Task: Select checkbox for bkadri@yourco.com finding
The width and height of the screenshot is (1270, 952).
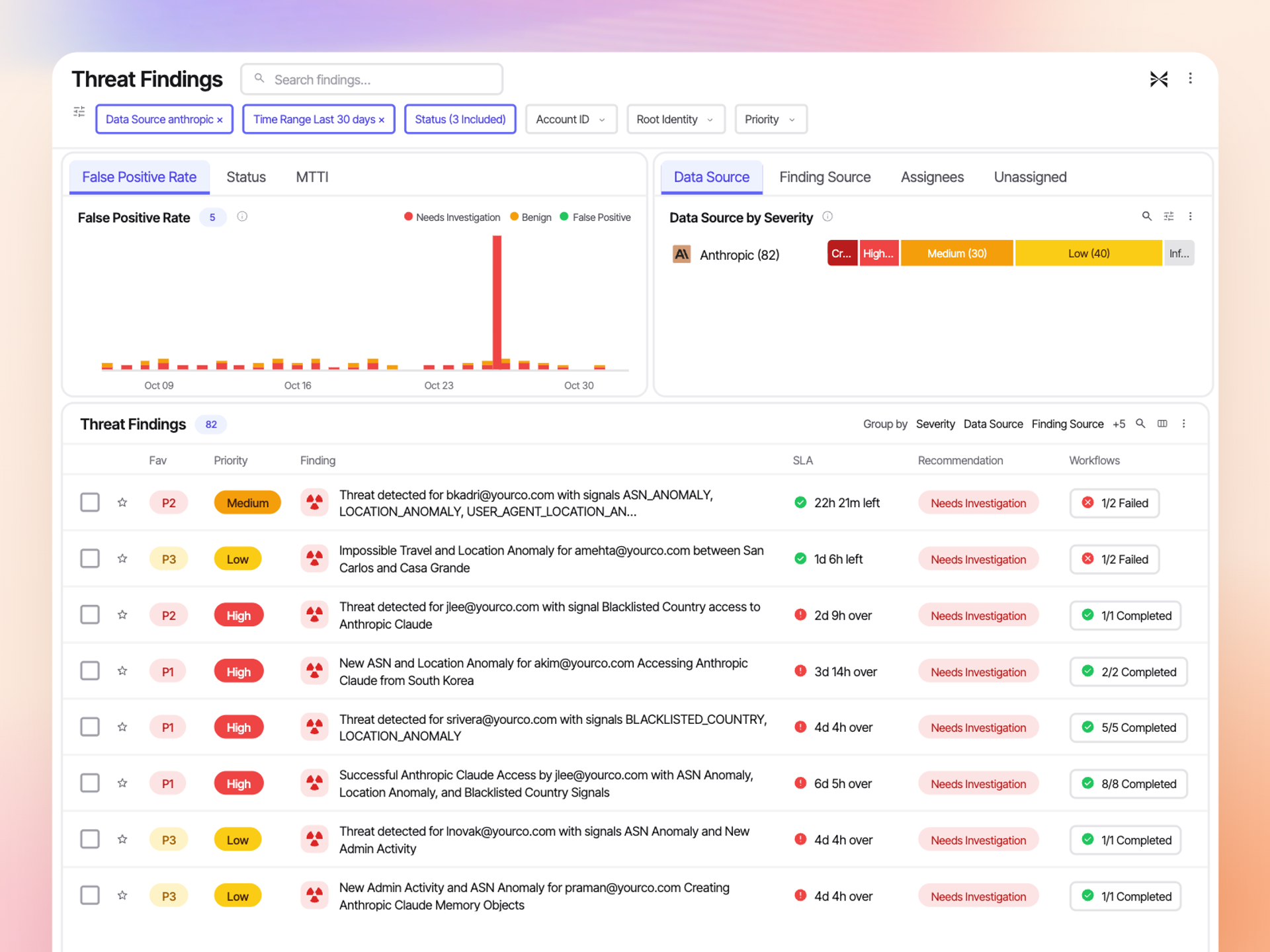Action: click(90, 502)
